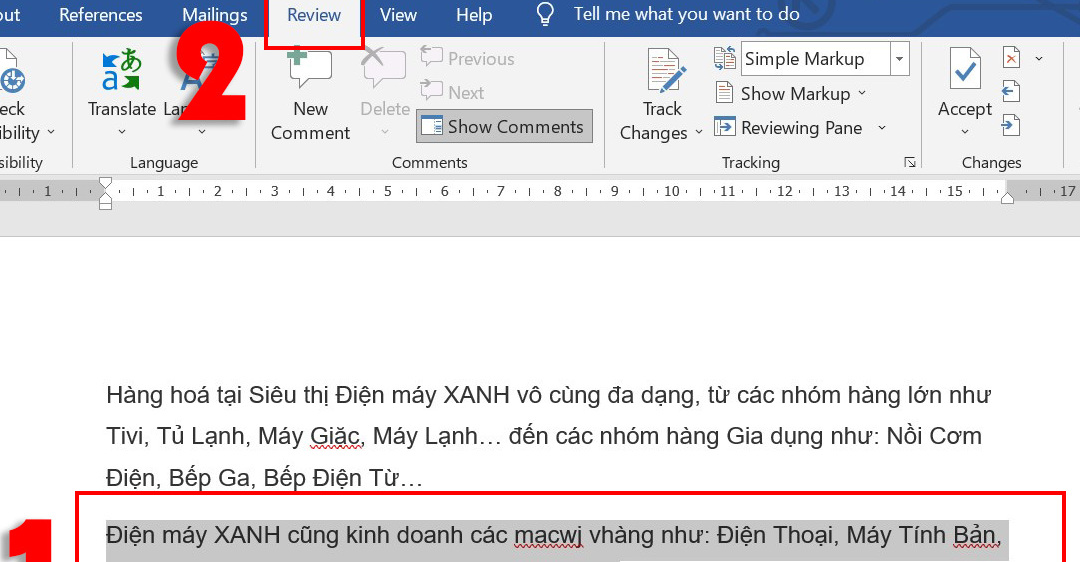Click the misspelled word "macwj"
Image resolution: width=1080 pixels, height=562 pixels.
tap(548, 534)
